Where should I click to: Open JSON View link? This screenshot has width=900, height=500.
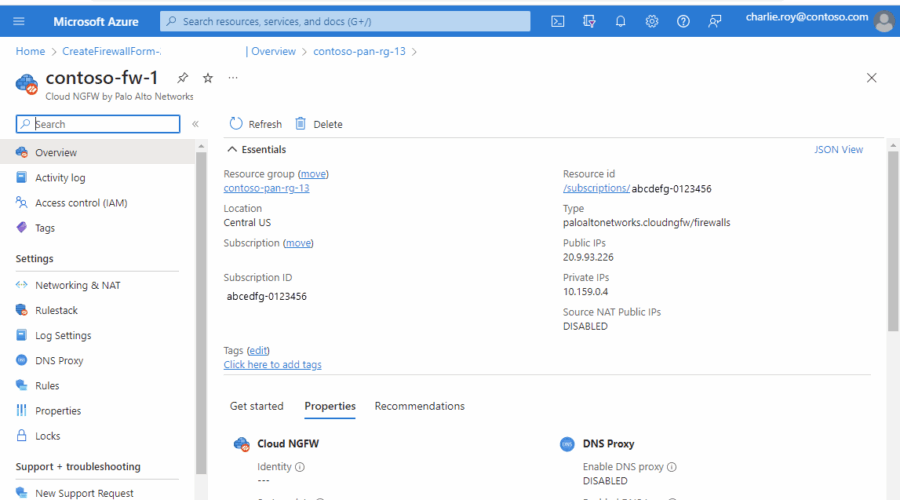click(x=838, y=150)
